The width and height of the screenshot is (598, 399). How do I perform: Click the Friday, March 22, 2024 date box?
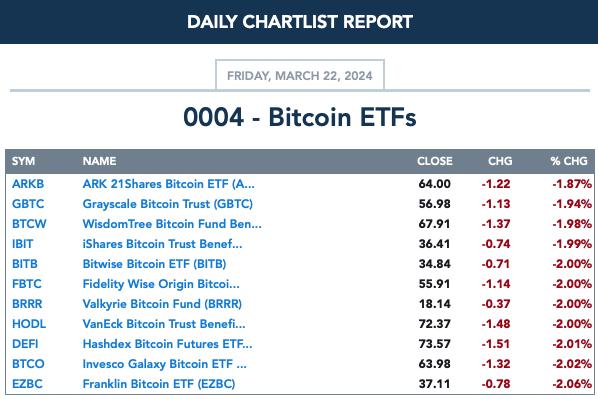(x=300, y=75)
